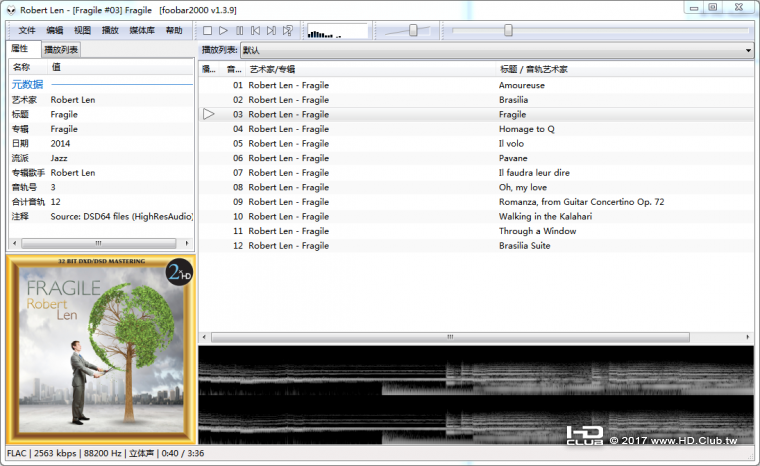Click the seek bar handle

[508, 31]
